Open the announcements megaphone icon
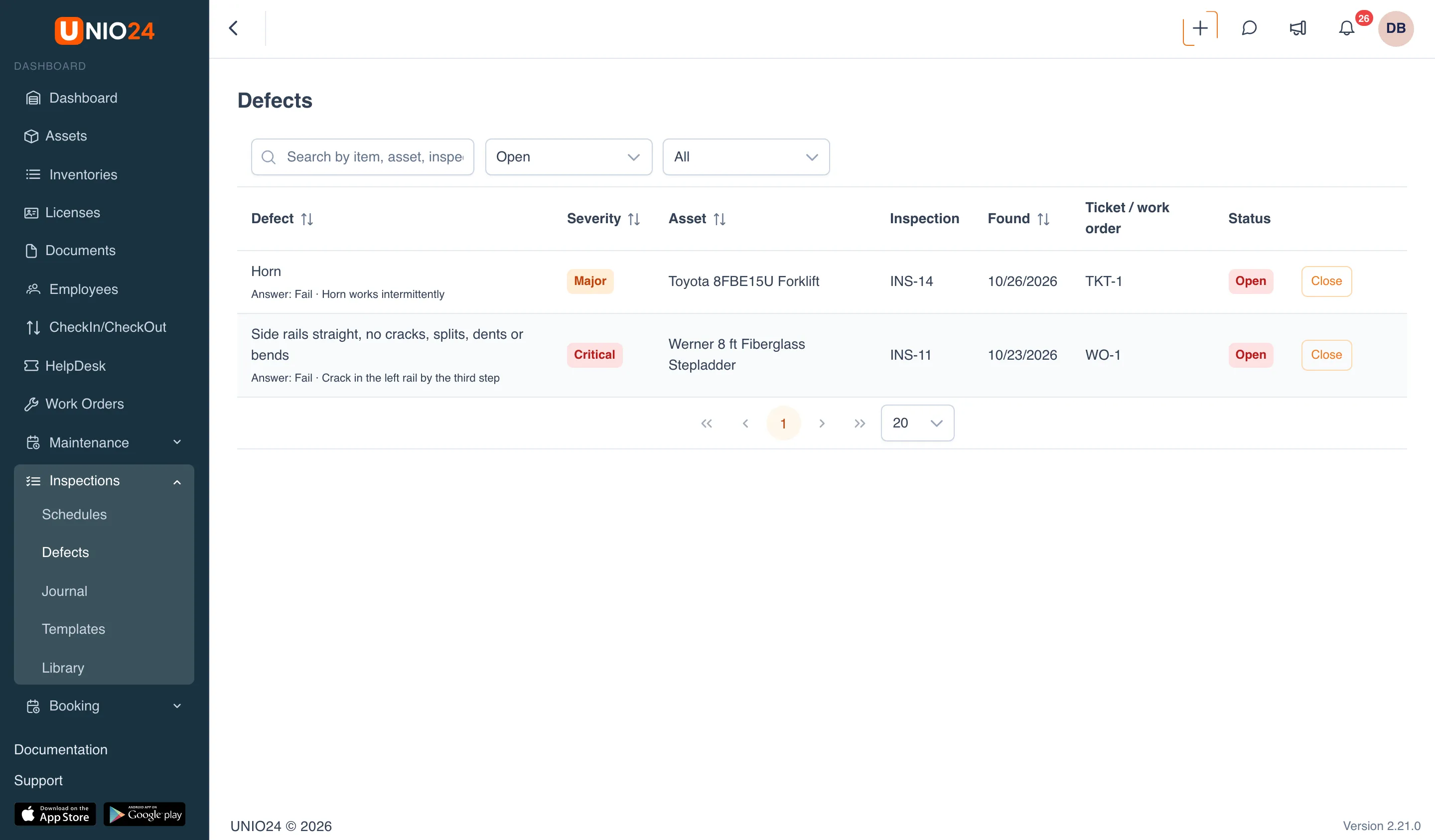 pyautogui.click(x=1298, y=28)
